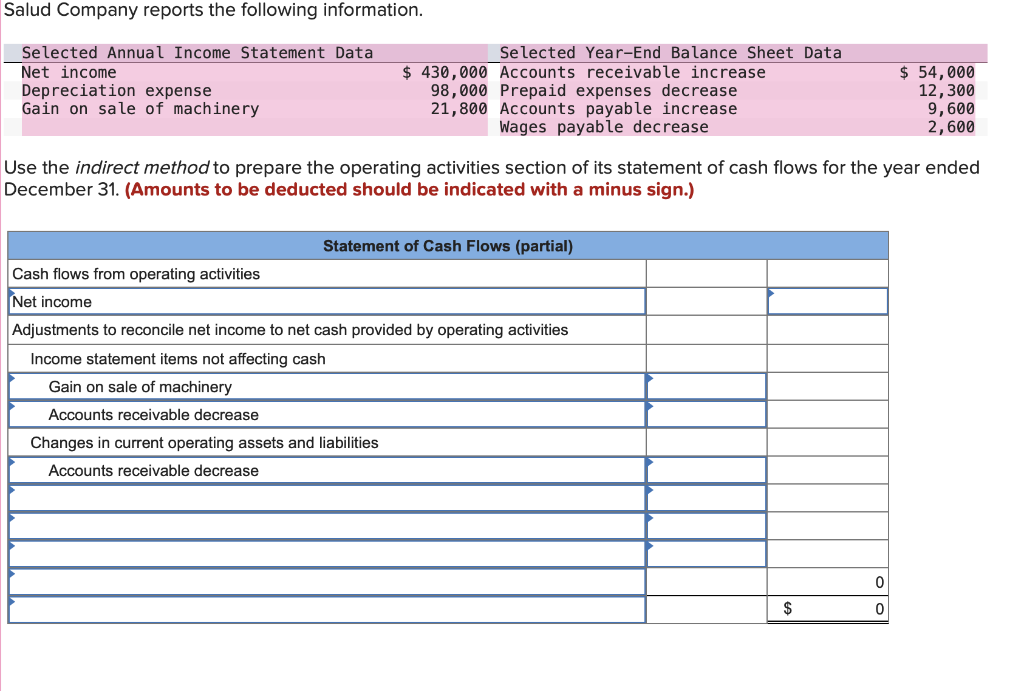The image size is (1024, 691).
Task: Click 'Depreciation expense' in the data table
Action: click(x=116, y=90)
